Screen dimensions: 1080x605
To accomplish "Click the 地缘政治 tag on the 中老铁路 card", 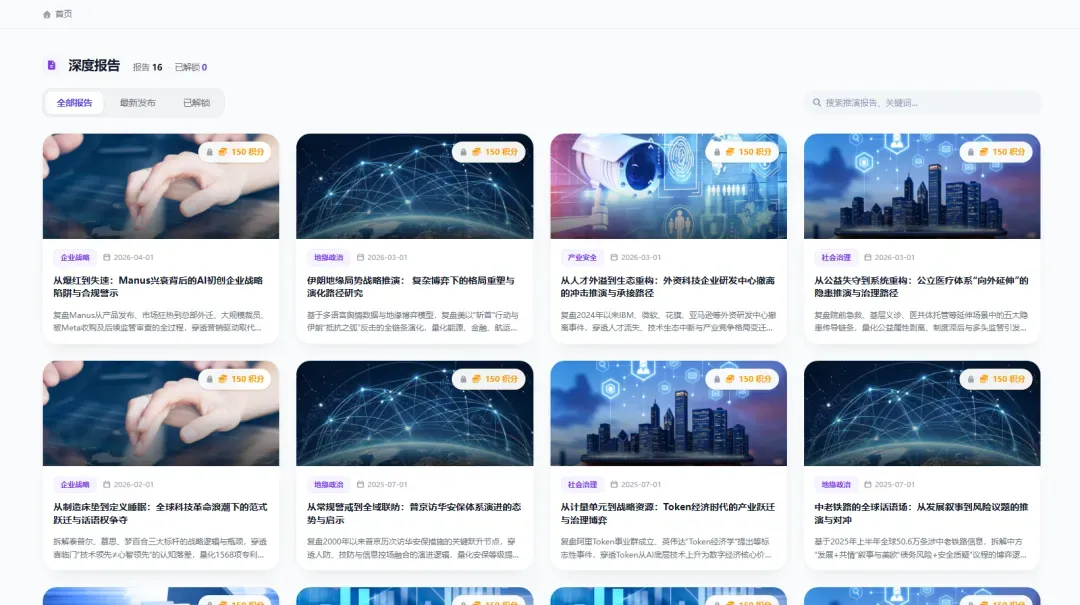I will point(836,484).
